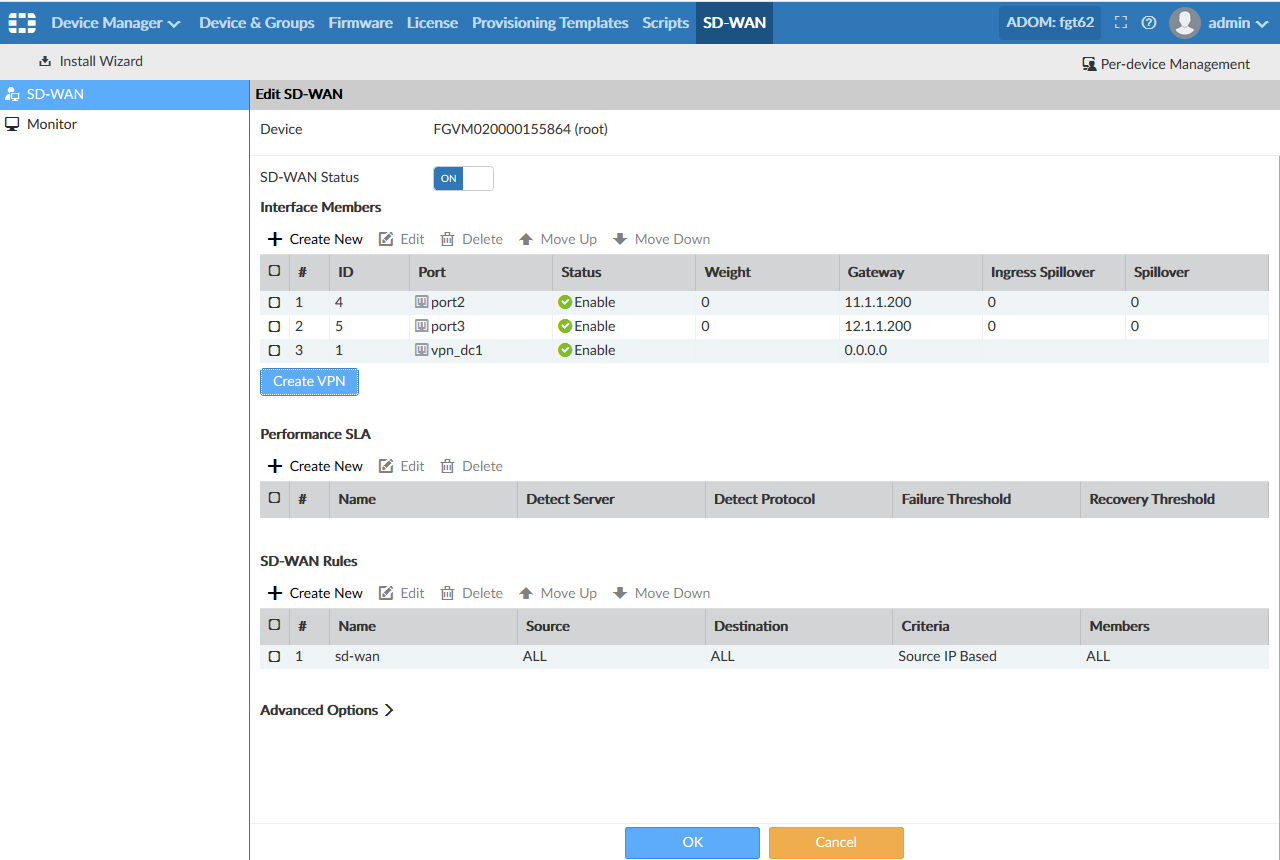Click Delete trash icon in Performance SLA
The height and width of the screenshot is (860, 1280).
447,466
